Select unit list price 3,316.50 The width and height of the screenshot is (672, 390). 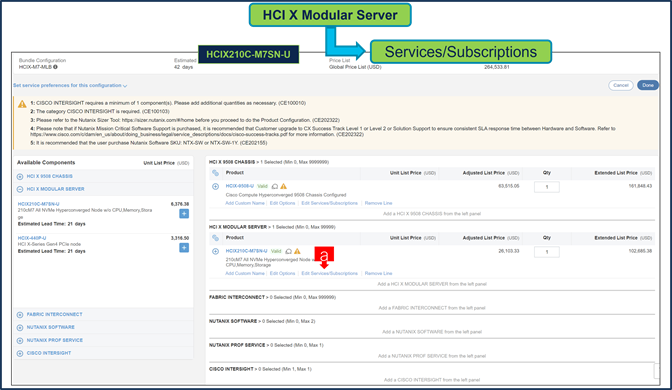pos(180,238)
